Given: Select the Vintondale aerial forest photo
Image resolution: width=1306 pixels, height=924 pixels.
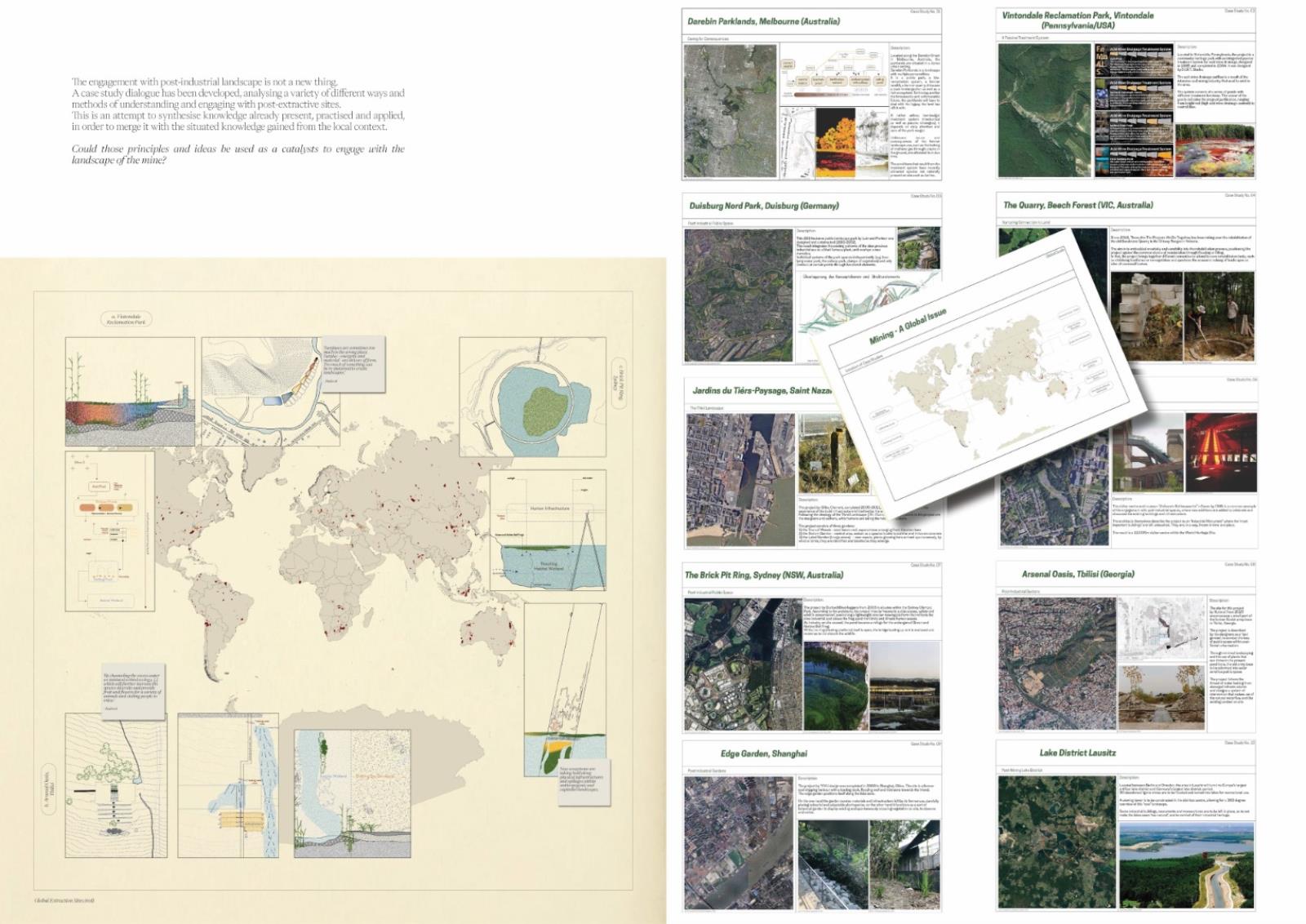Looking at the screenshot, I should coord(1044,110).
